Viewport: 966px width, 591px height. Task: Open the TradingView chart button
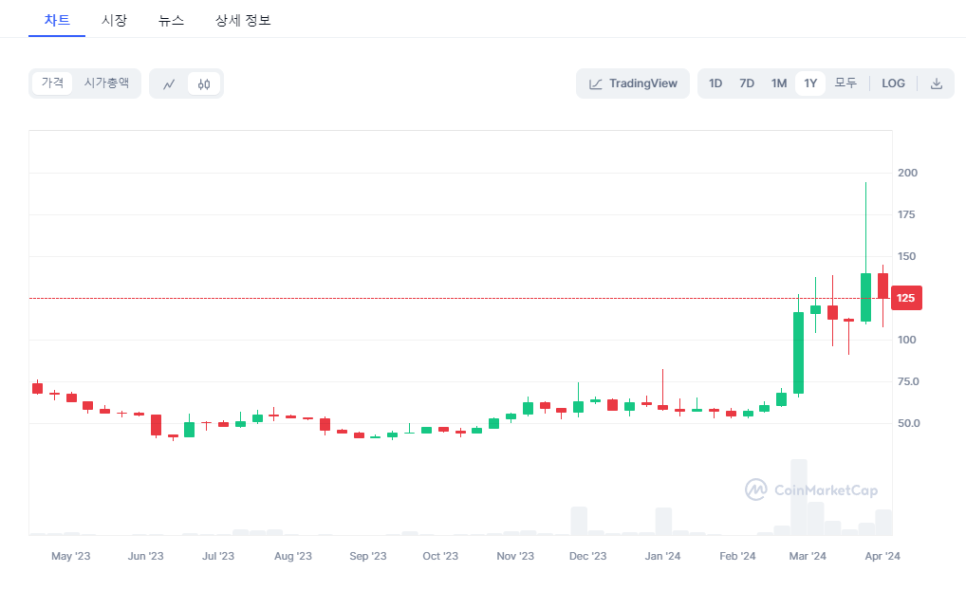point(633,84)
